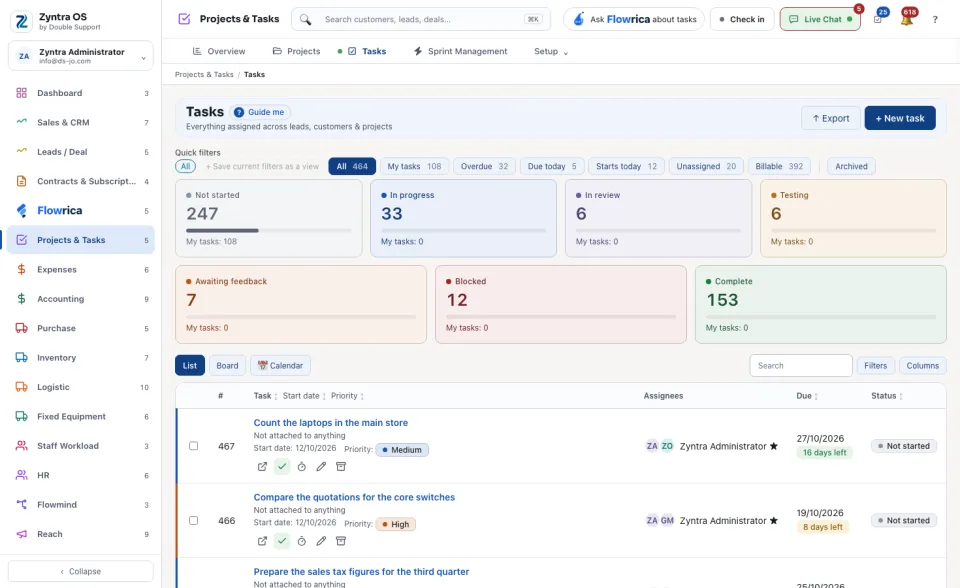Screen dimensions: 960x588
Task: Expand the Zyntra Administrator account dropdown
Action: click(x=80, y=56)
